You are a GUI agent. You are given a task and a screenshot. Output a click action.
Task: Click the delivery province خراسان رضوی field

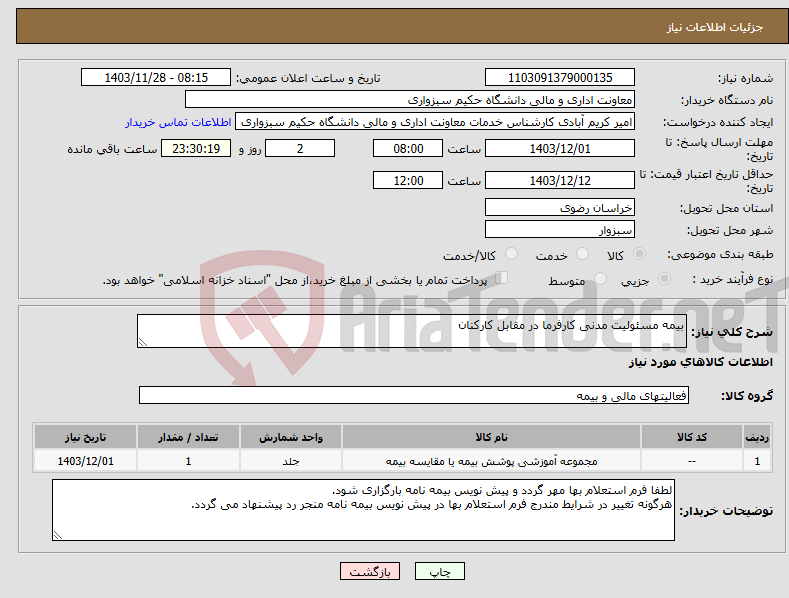pos(560,207)
